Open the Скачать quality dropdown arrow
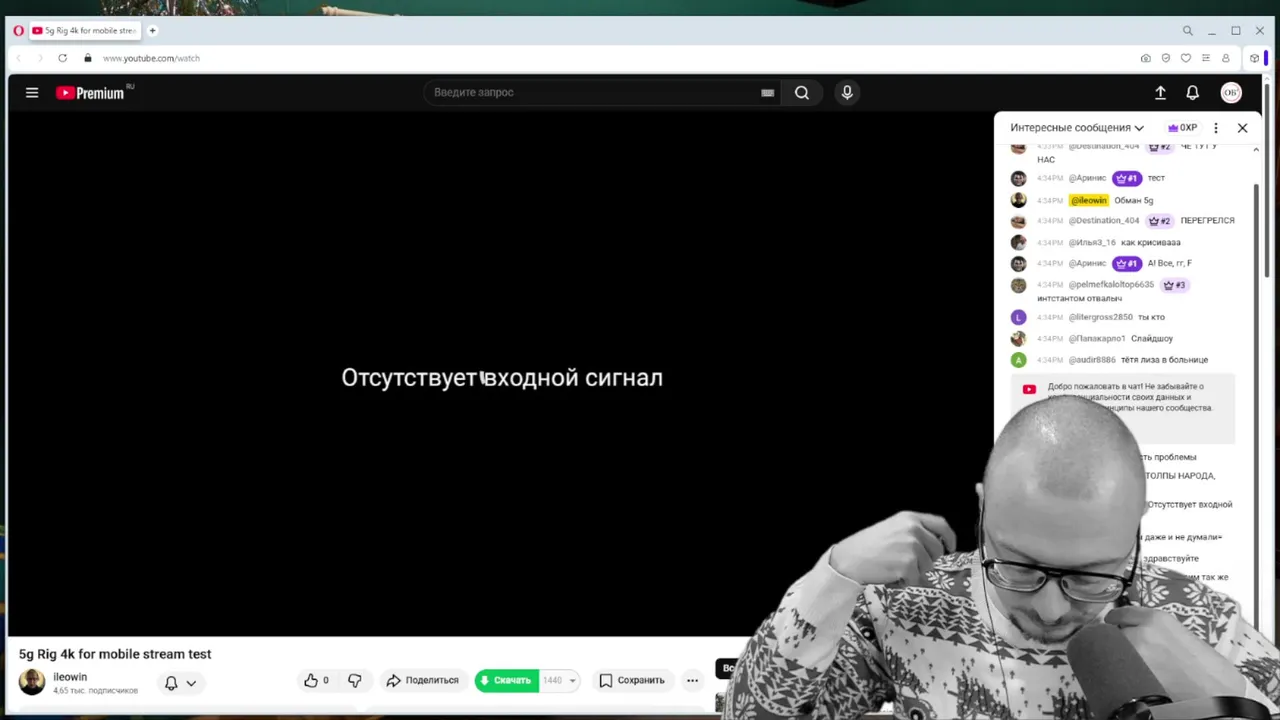This screenshot has width=1280, height=720. [x=572, y=680]
